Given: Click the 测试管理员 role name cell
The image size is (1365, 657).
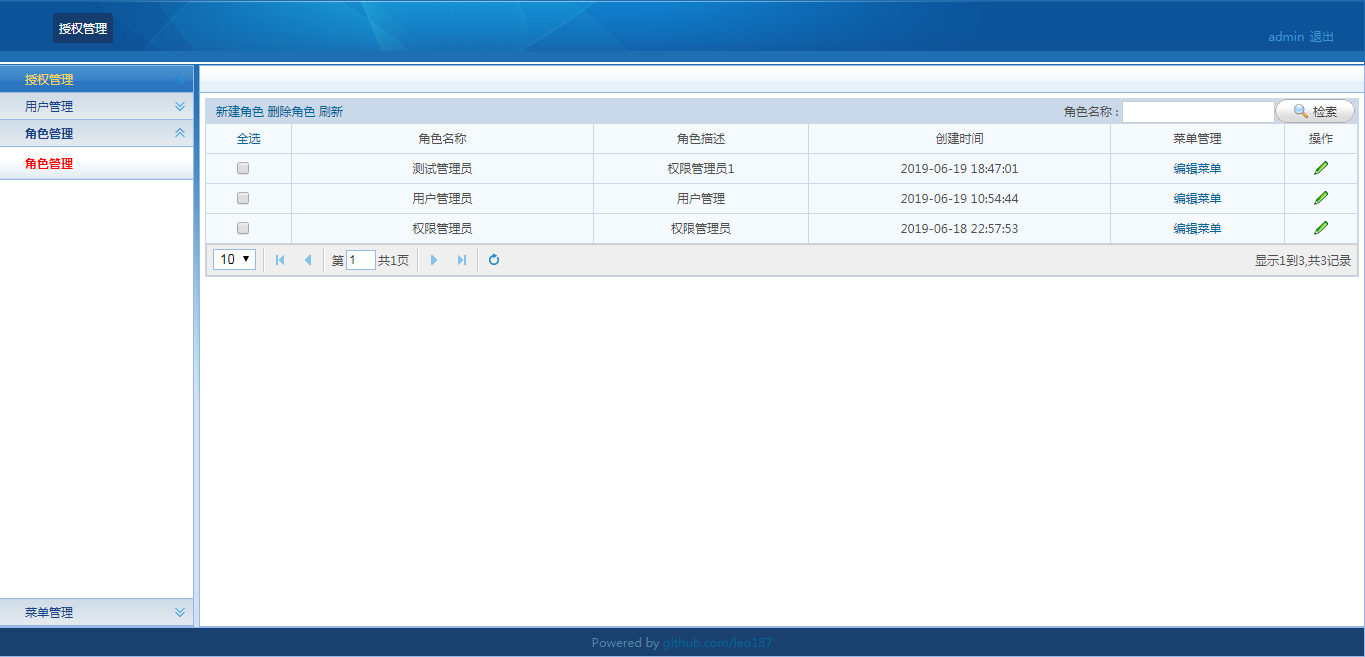Looking at the screenshot, I should point(442,169).
